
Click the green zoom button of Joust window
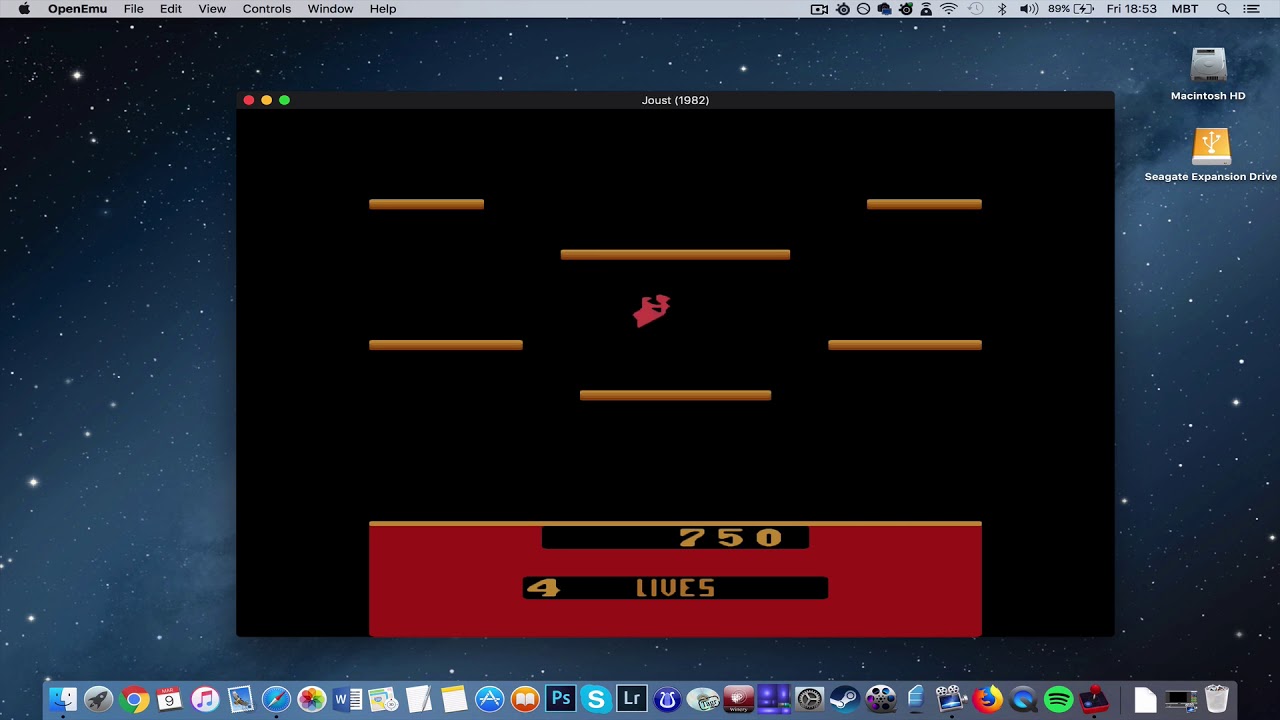pos(284,100)
